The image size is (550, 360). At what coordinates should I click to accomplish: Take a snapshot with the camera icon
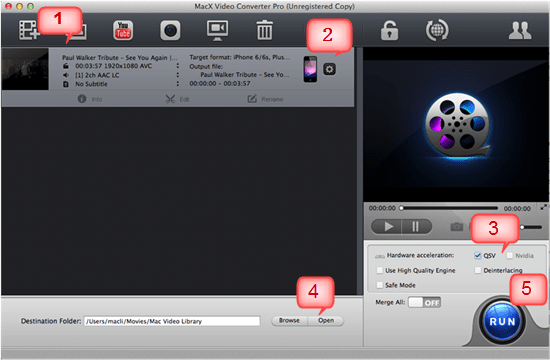[456, 227]
